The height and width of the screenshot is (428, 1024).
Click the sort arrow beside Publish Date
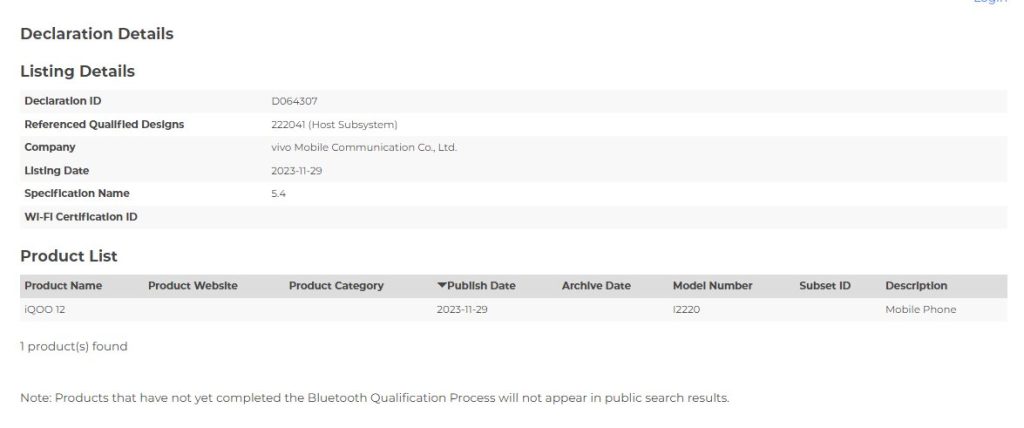(442, 286)
